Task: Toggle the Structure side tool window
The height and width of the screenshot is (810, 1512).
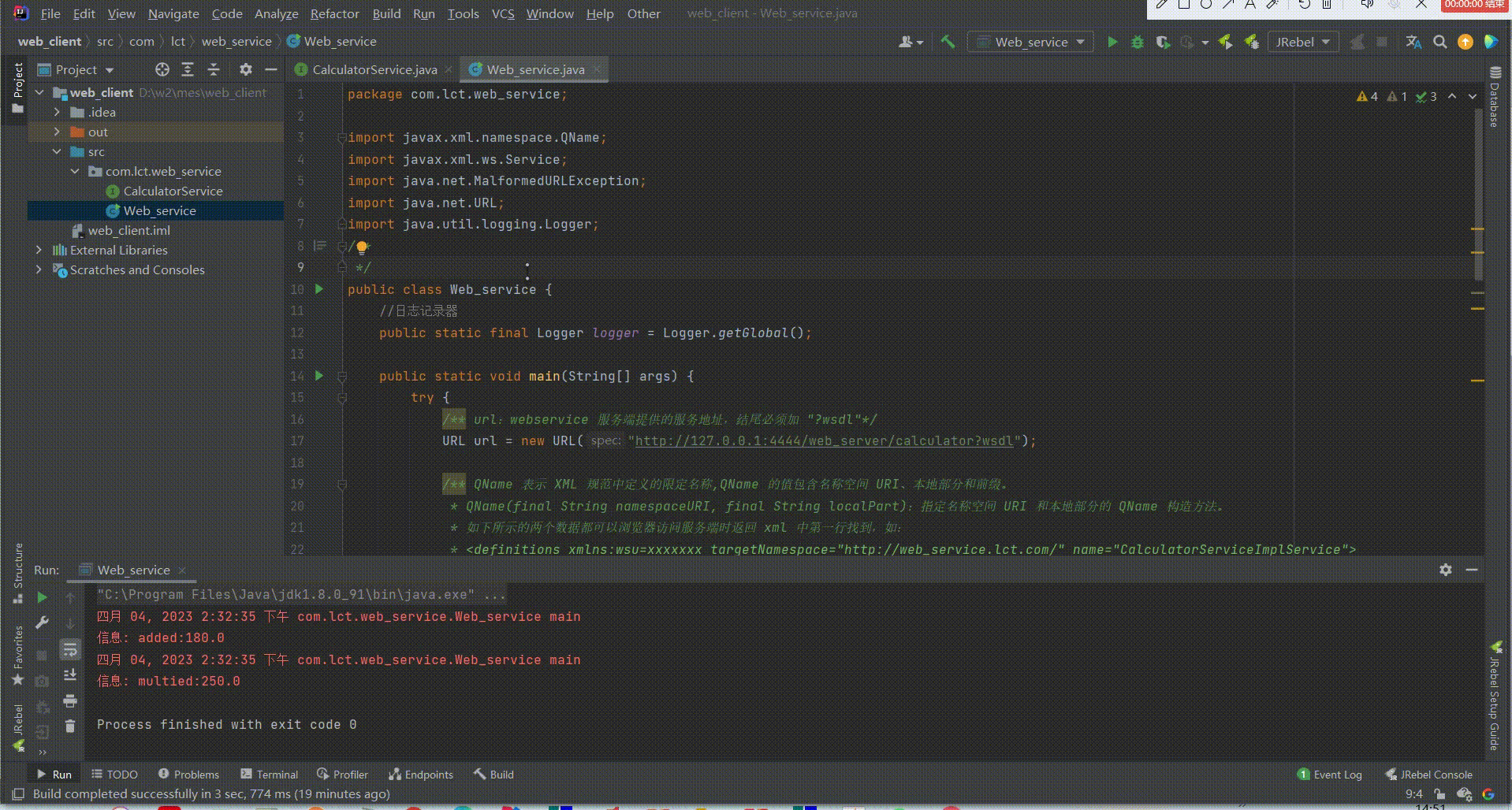Action: [x=17, y=573]
